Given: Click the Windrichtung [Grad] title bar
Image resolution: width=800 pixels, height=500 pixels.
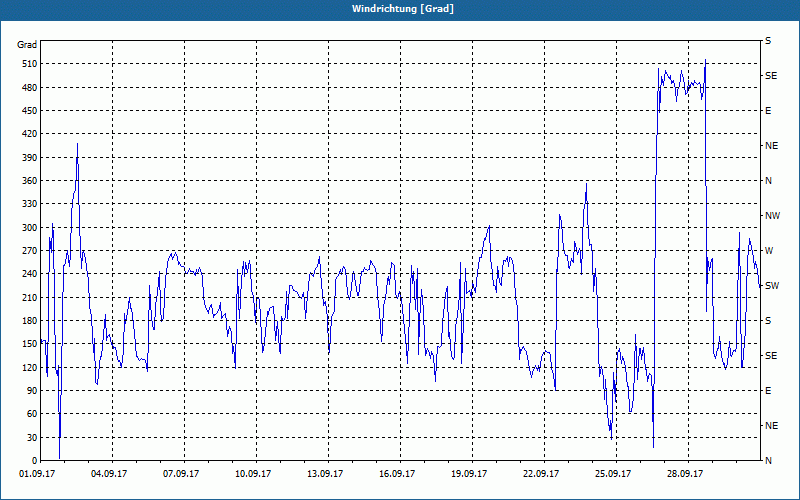Looking at the screenshot, I should coord(400,9).
